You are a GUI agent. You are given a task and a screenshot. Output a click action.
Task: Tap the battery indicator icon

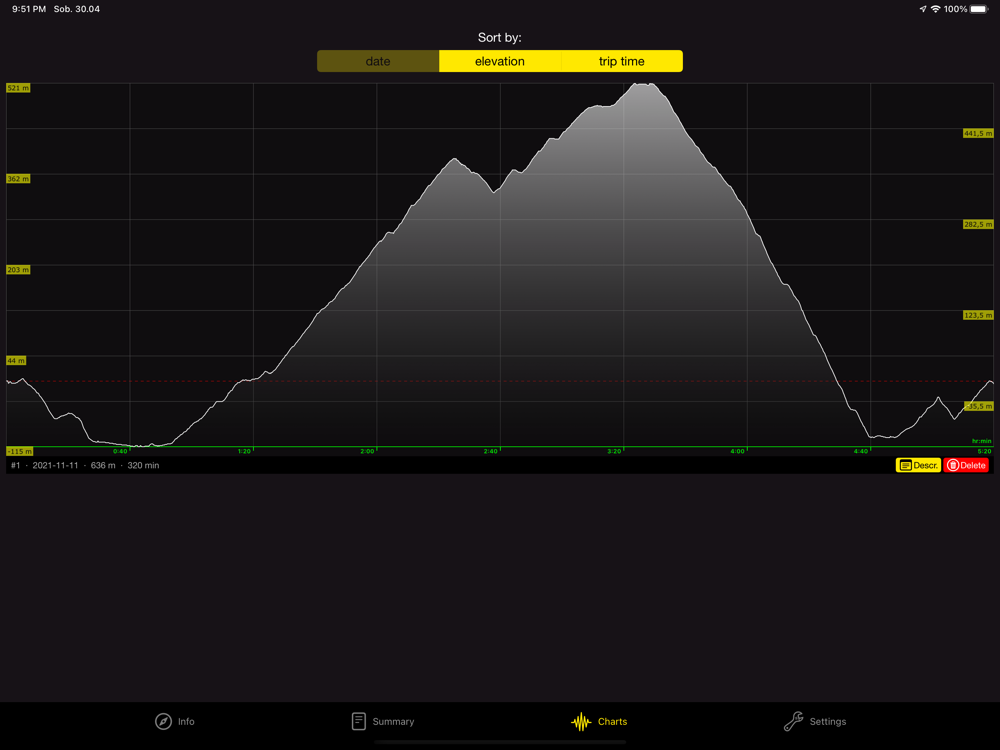click(979, 9)
